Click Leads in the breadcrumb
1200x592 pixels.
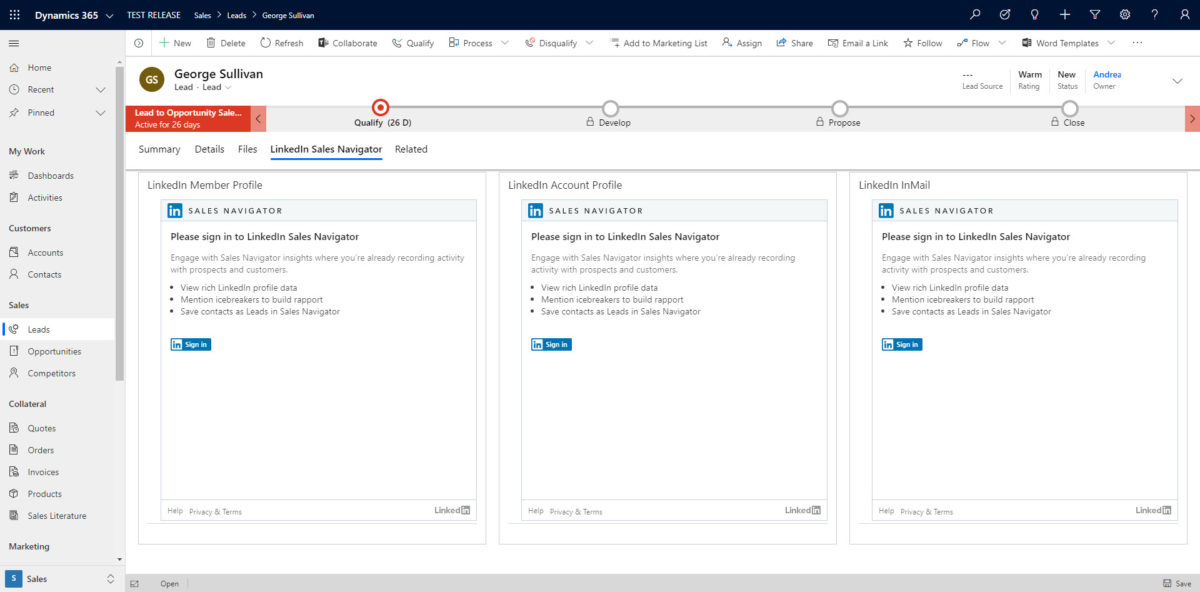pos(237,15)
